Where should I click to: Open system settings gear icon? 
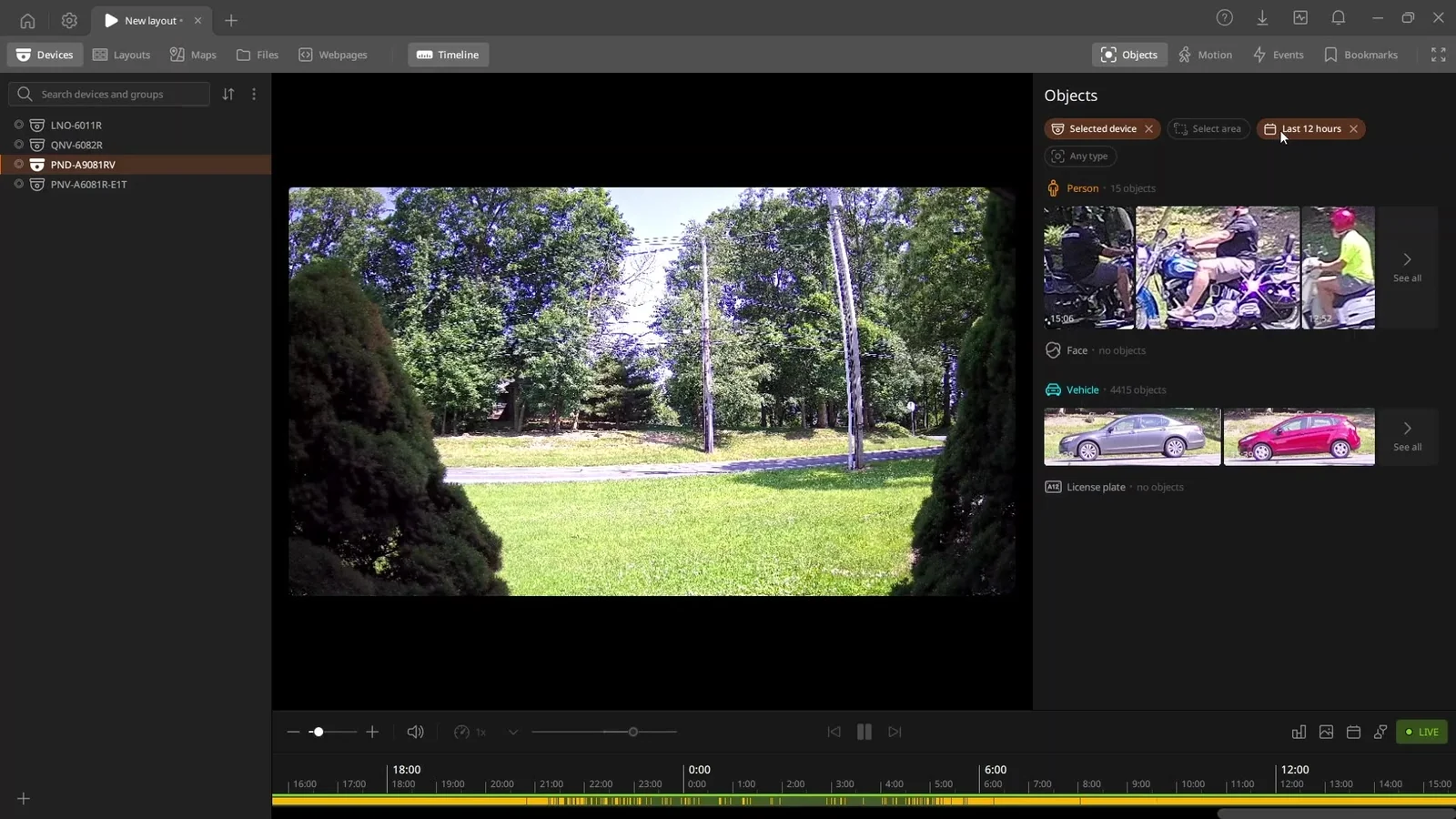point(69,20)
